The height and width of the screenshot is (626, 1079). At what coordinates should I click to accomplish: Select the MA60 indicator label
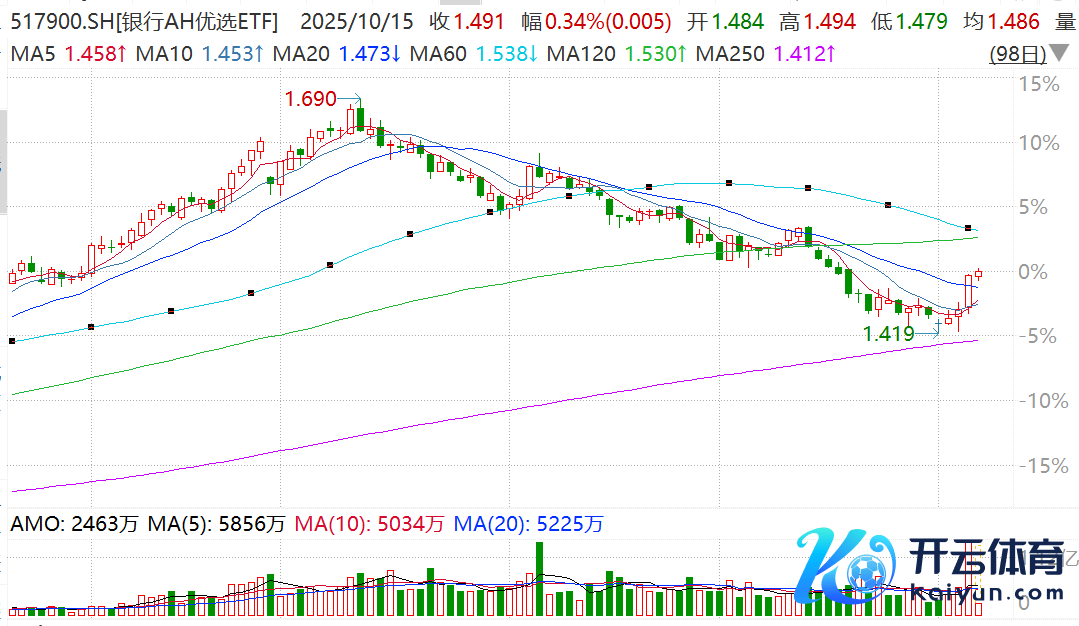pyautogui.click(x=439, y=54)
